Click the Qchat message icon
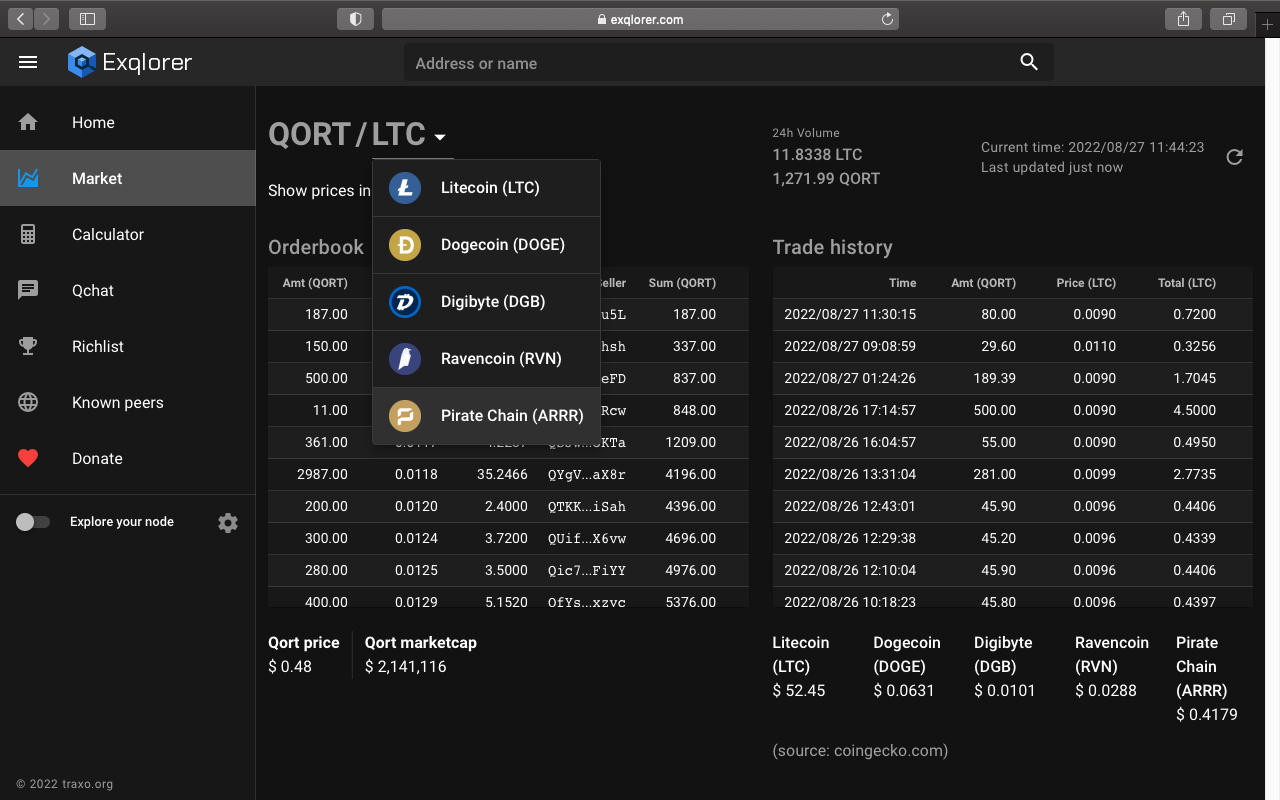Image resolution: width=1280 pixels, height=800 pixels. 28,290
